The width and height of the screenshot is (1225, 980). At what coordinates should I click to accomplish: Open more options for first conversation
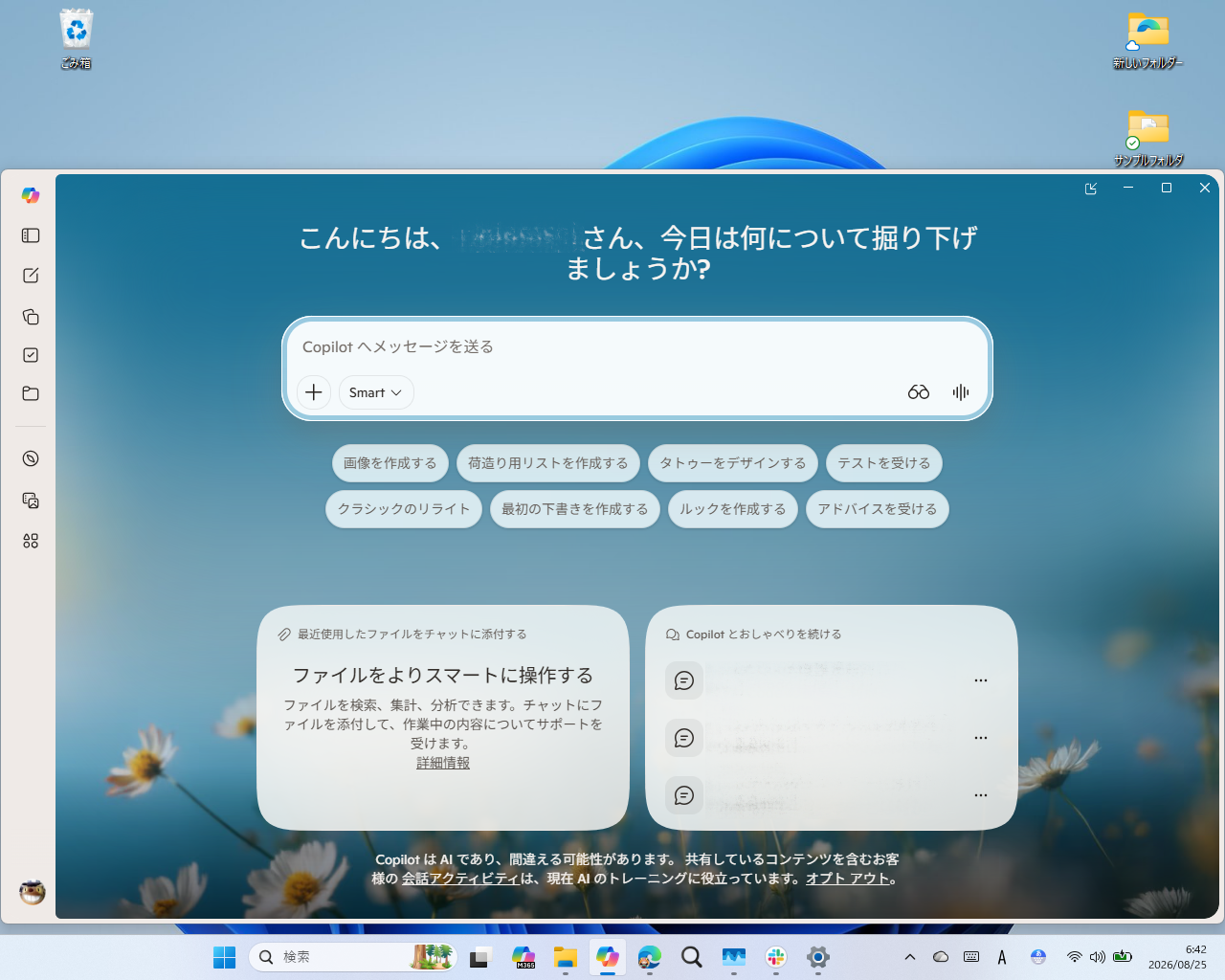pyautogui.click(x=981, y=680)
